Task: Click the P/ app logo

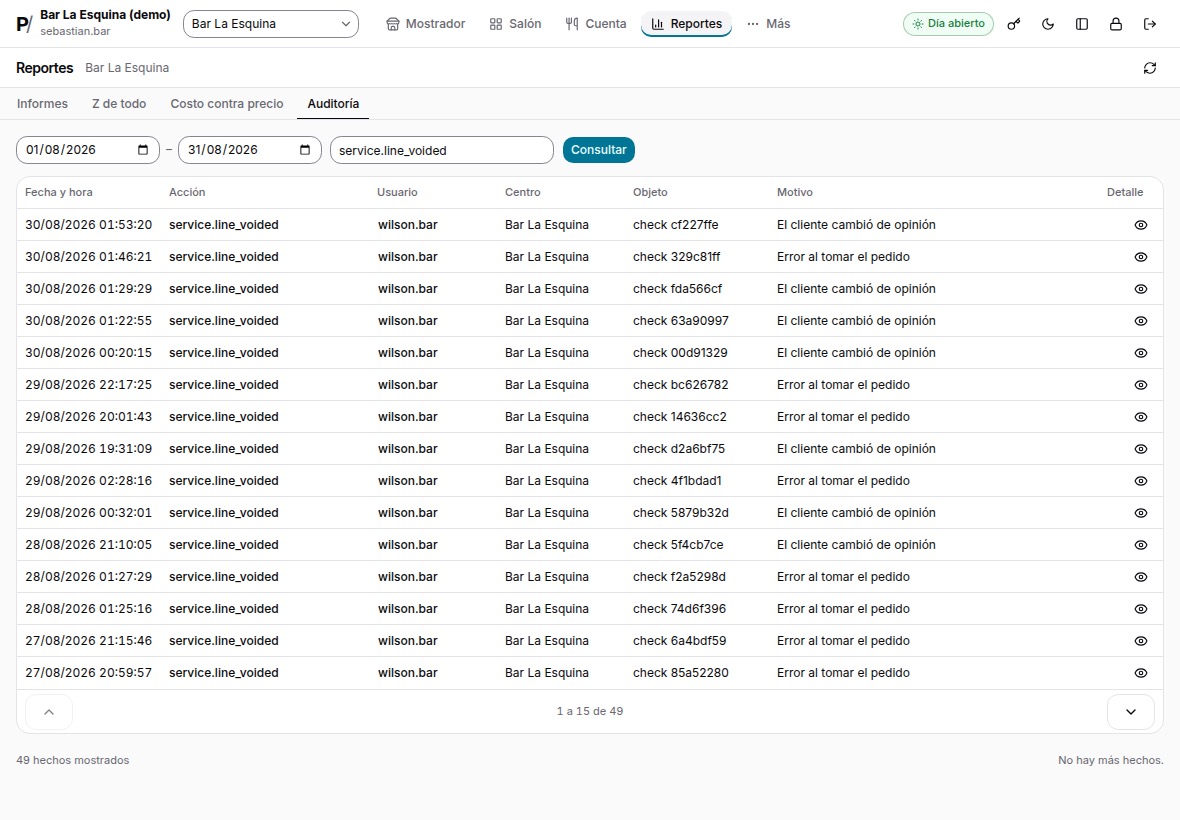Action: (24, 24)
